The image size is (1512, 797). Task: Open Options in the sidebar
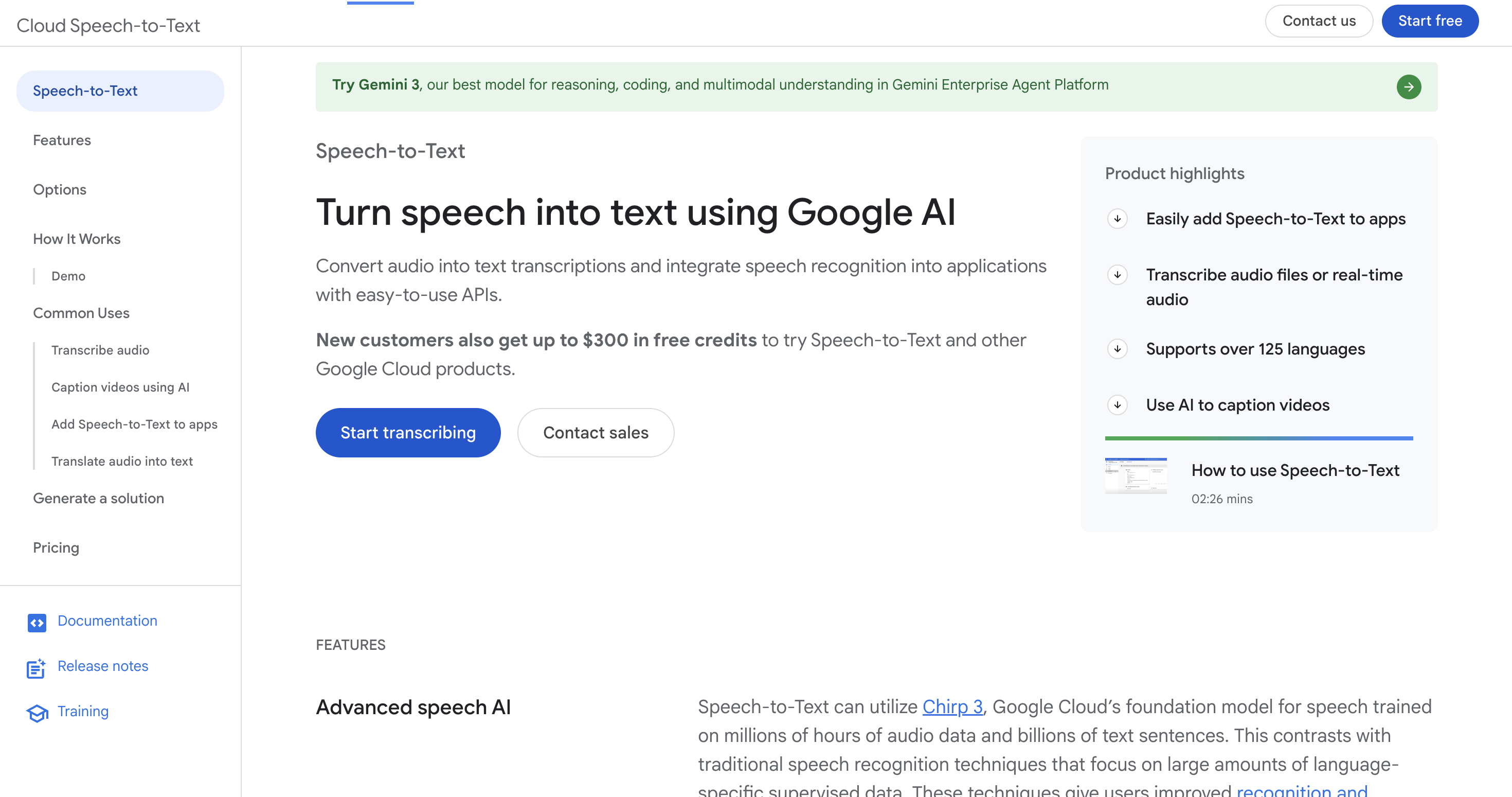click(59, 190)
